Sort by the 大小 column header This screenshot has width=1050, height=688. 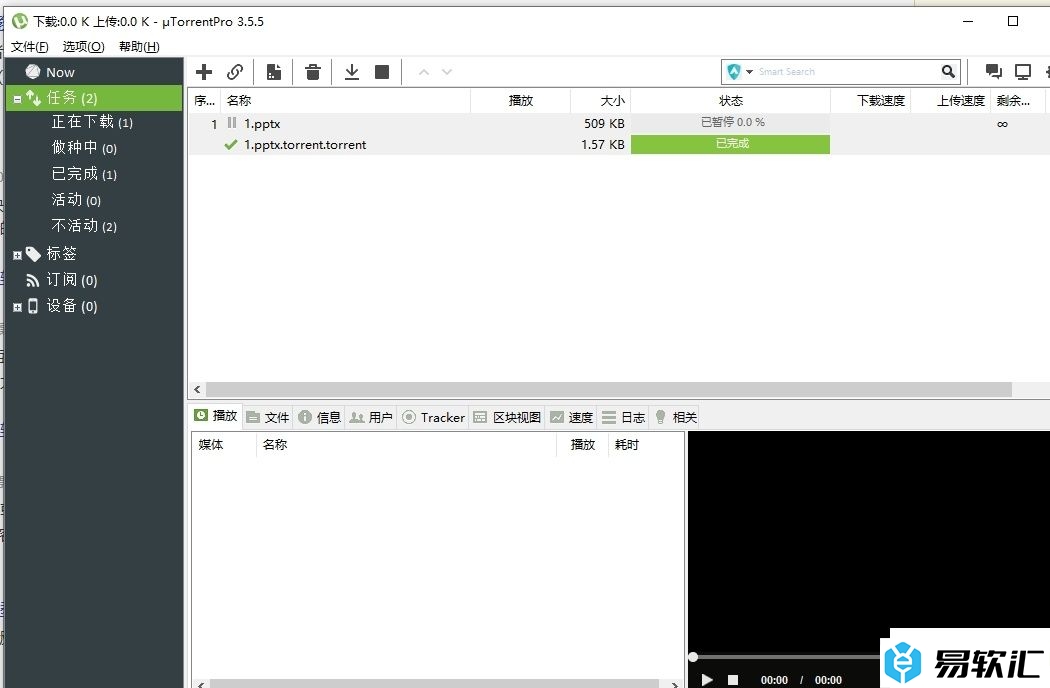[x=600, y=100]
